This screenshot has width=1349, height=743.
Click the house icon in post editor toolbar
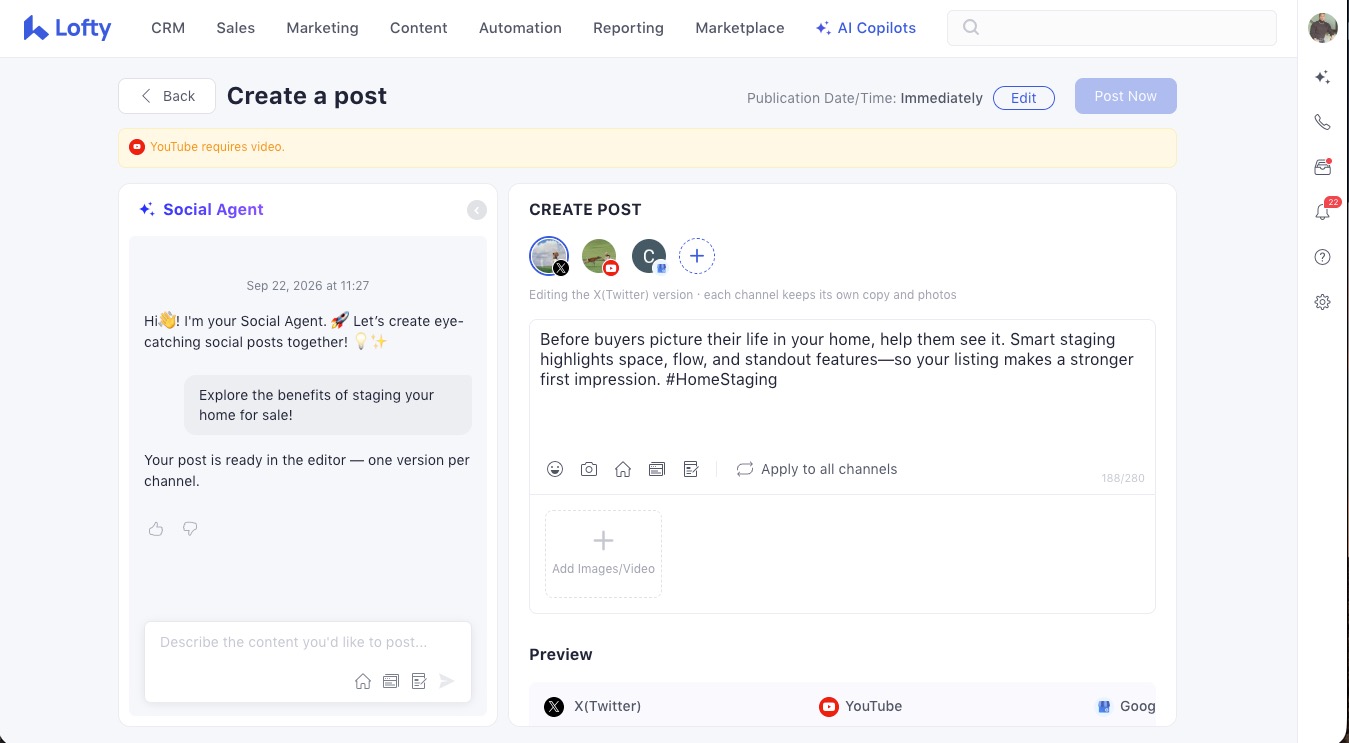click(623, 469)
